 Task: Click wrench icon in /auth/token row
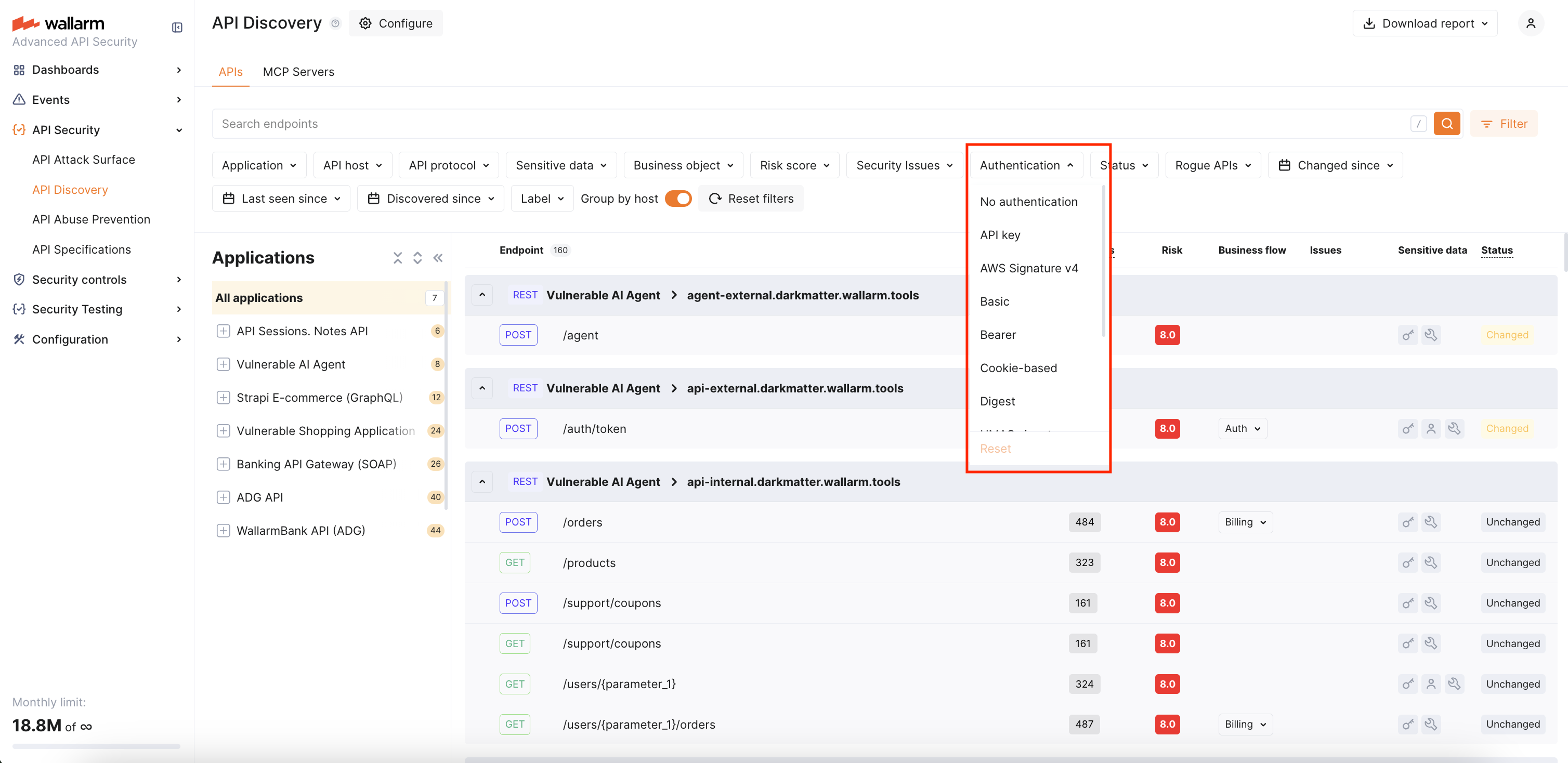point(1454,428)
